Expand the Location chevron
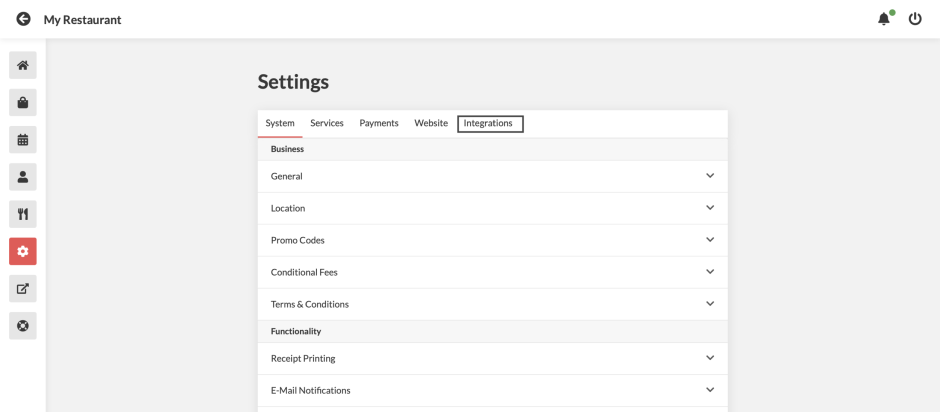 [x=710, y=207]
